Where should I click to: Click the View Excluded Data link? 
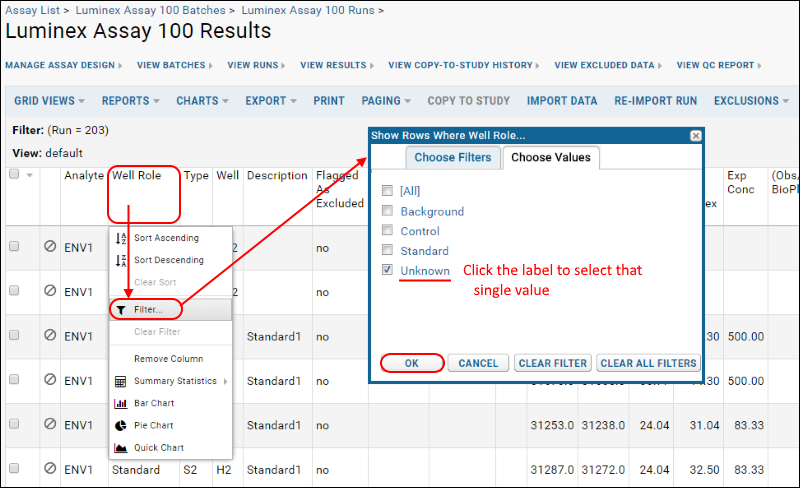(x=608, y=65)
